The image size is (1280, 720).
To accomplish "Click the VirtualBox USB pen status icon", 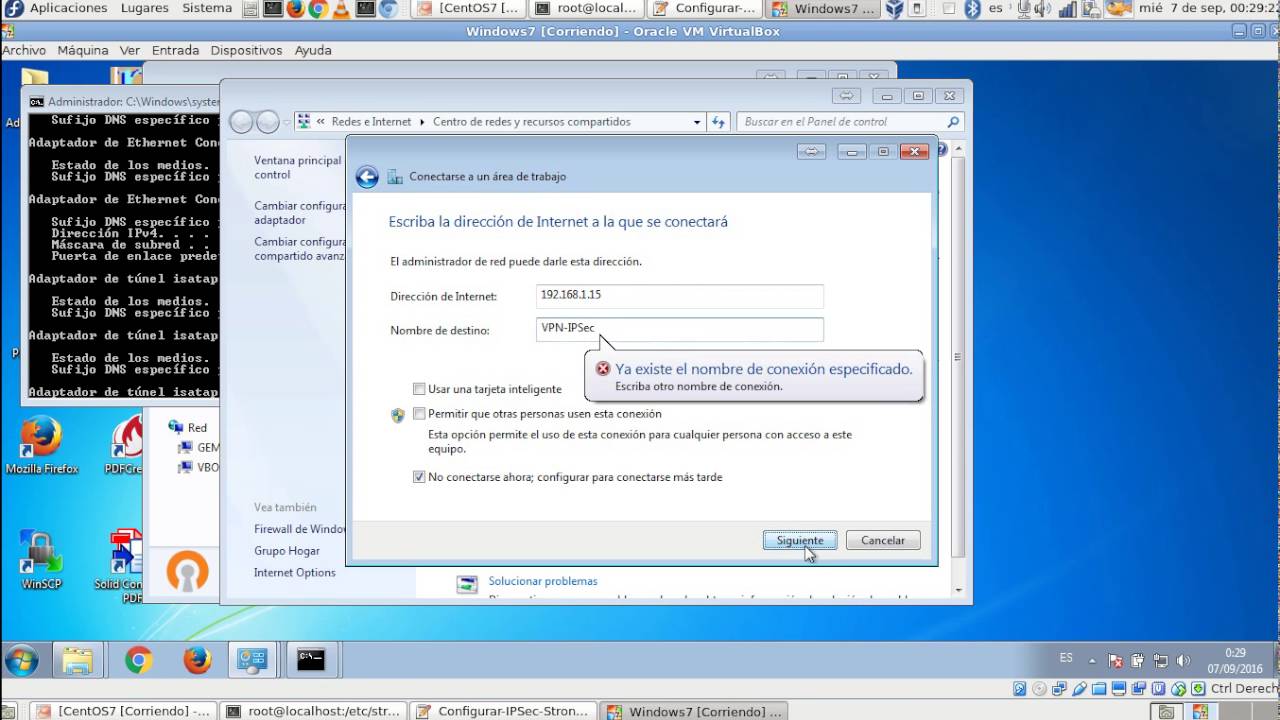I will click(1079, 688).
